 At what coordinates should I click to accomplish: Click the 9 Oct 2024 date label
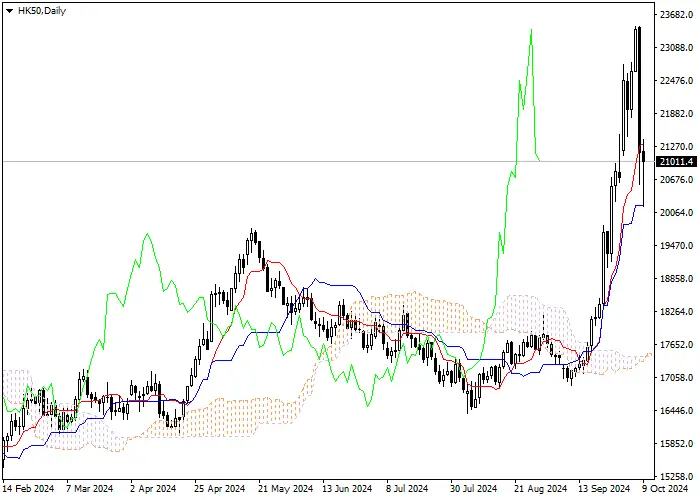(665, 489)
